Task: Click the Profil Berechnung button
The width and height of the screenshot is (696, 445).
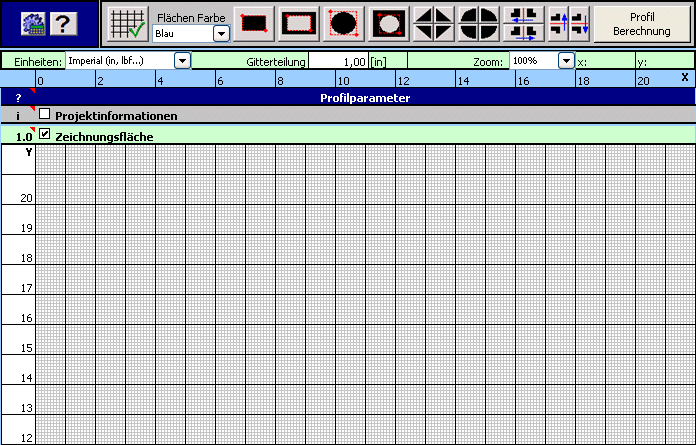Action: (642, 24)
